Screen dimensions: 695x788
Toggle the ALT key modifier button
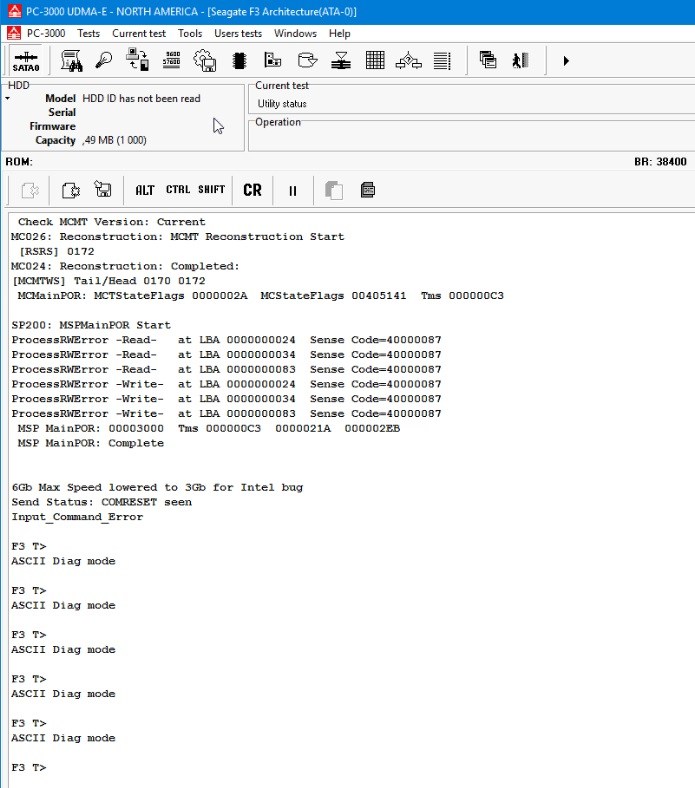point(145,190)
